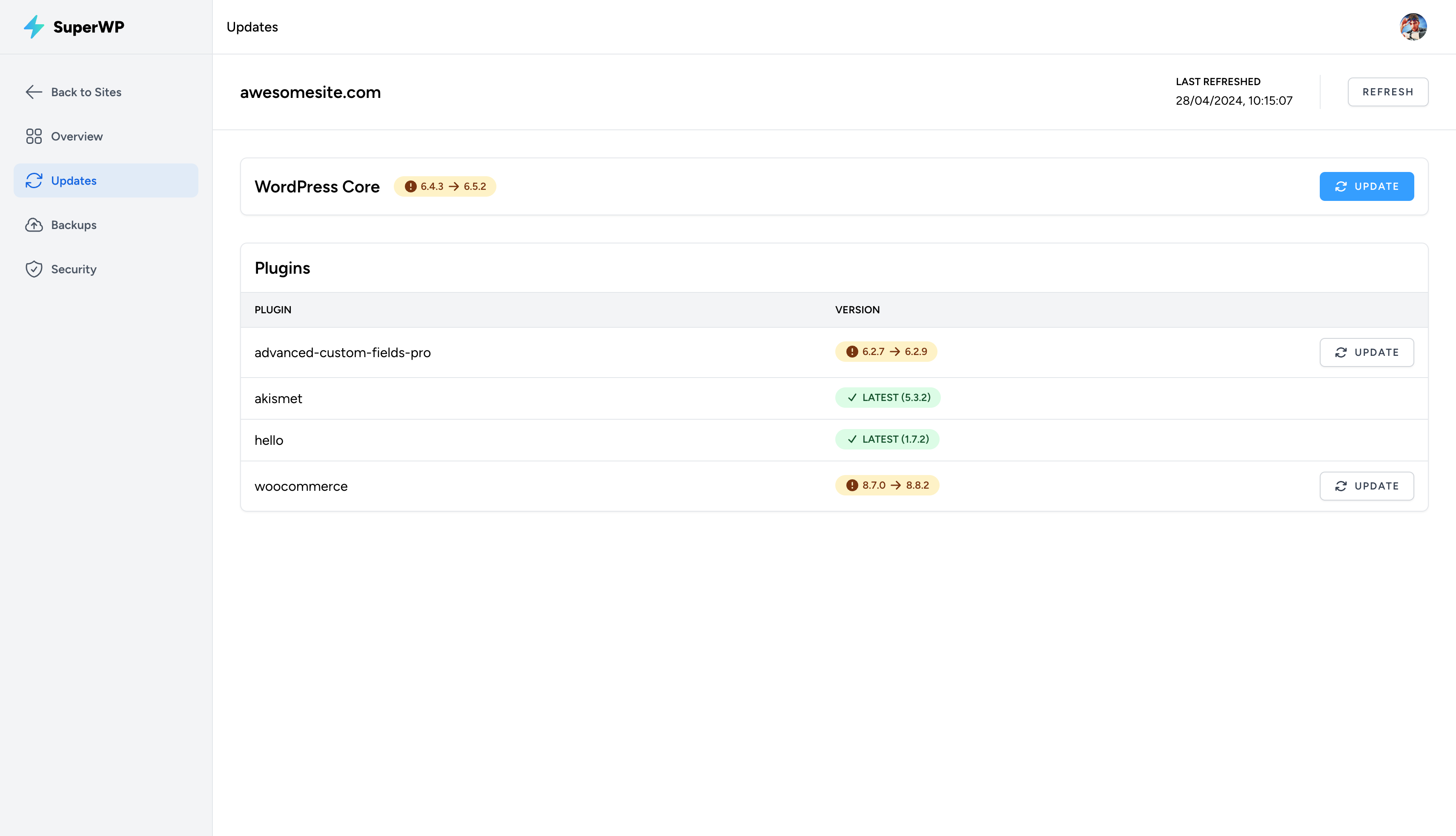The width and height of the screenshot is (1456, 836).
Task: Click the 6.2.7 to 6.2.9 version badge
Action: [x=886, y=352]
